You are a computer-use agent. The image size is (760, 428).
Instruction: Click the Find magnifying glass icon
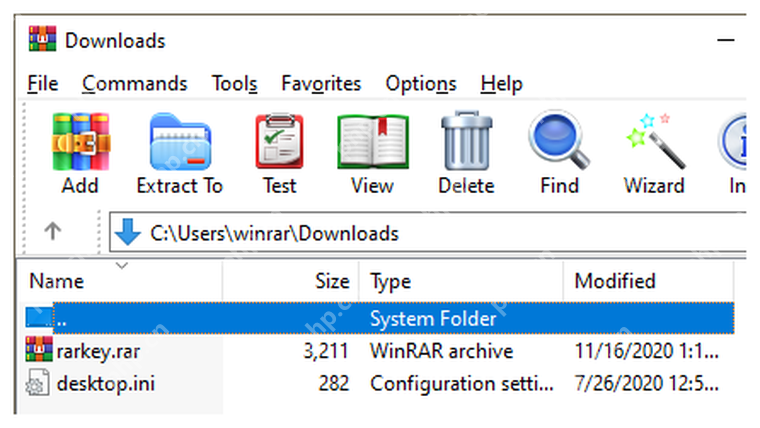pyautogui.click(x=559, y=140)
